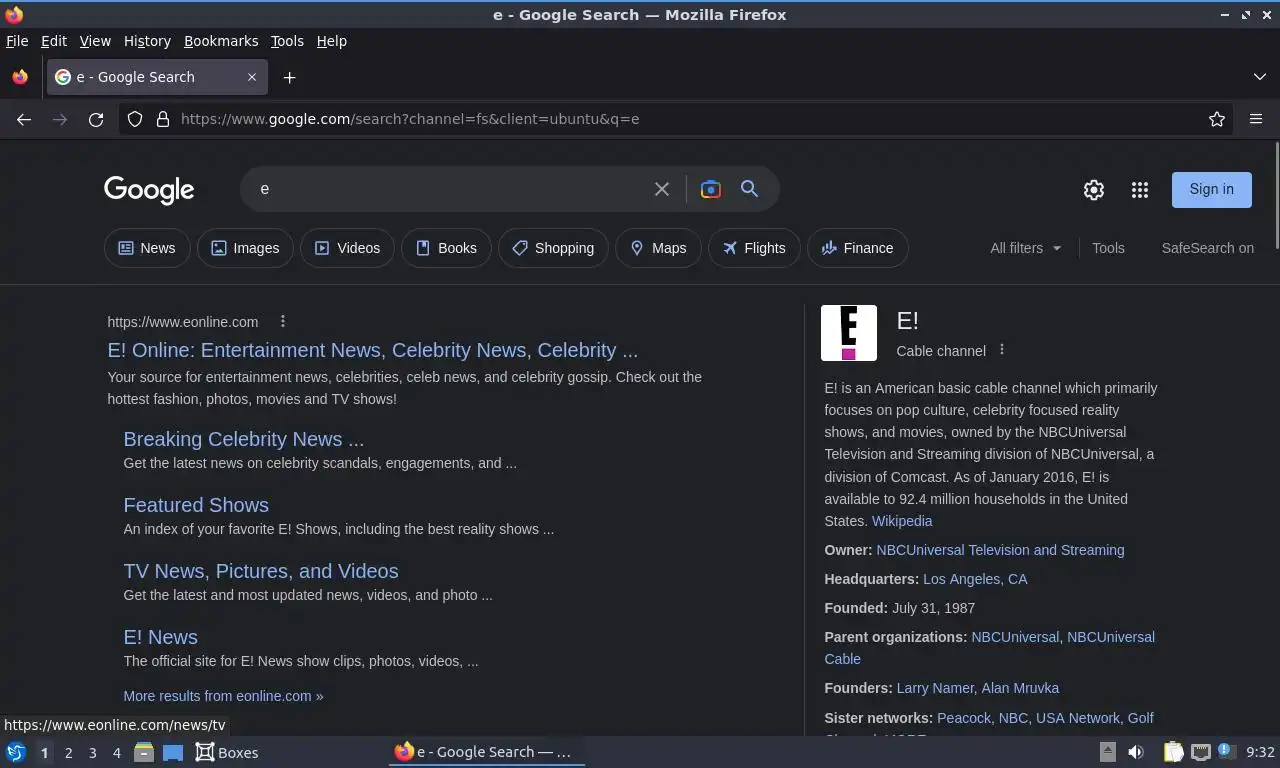
Task: Open the Wikipedia link in knowledge panel
Action: [902, 521]
